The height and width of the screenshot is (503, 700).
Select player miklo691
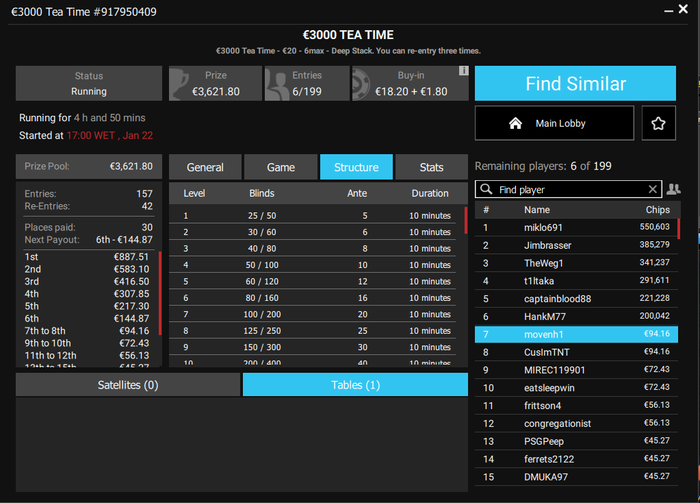click(576, 227)
